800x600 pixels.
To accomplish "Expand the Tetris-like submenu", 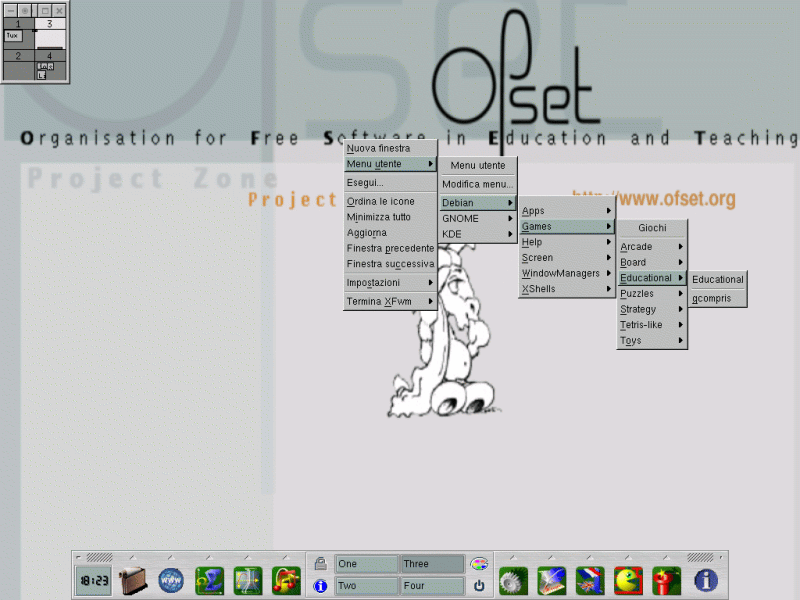I will click(652, 325).
